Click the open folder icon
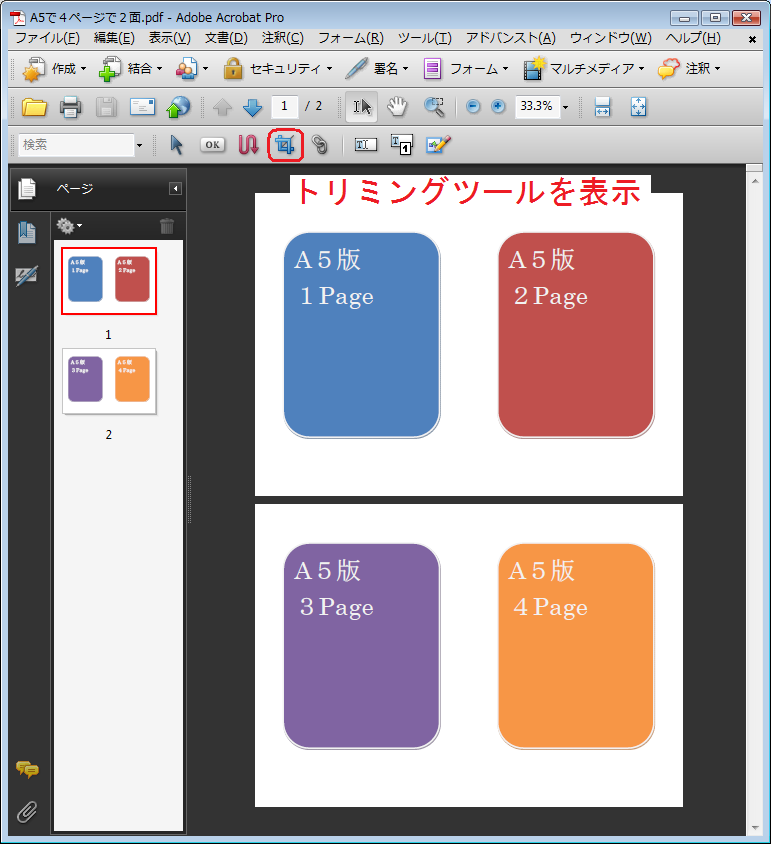The height and width of the screenshot is (844, 771). pyautogui.click(x=34, y=107)
